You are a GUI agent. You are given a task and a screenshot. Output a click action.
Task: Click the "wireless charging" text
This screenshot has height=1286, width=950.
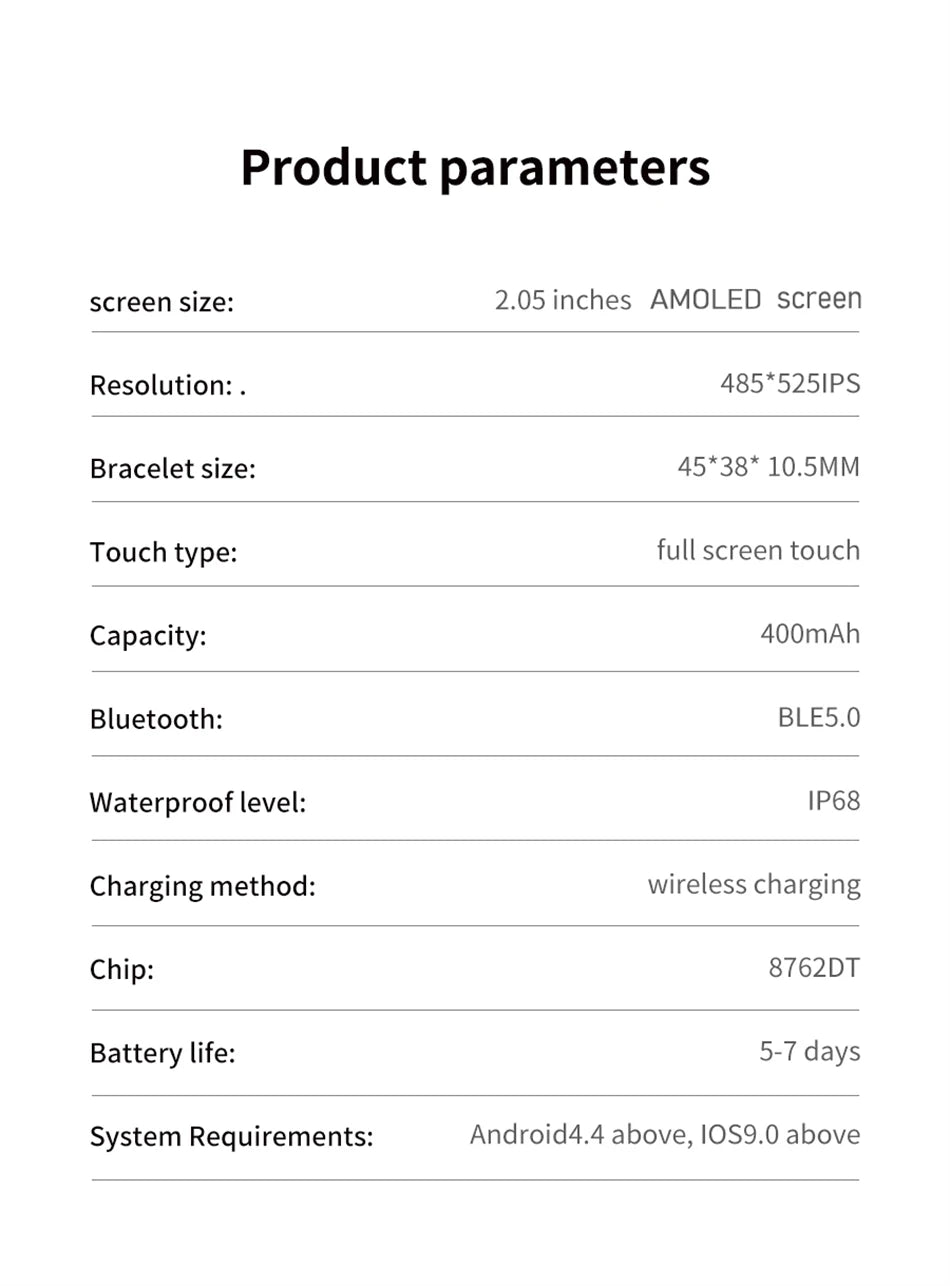click(753, 884)
